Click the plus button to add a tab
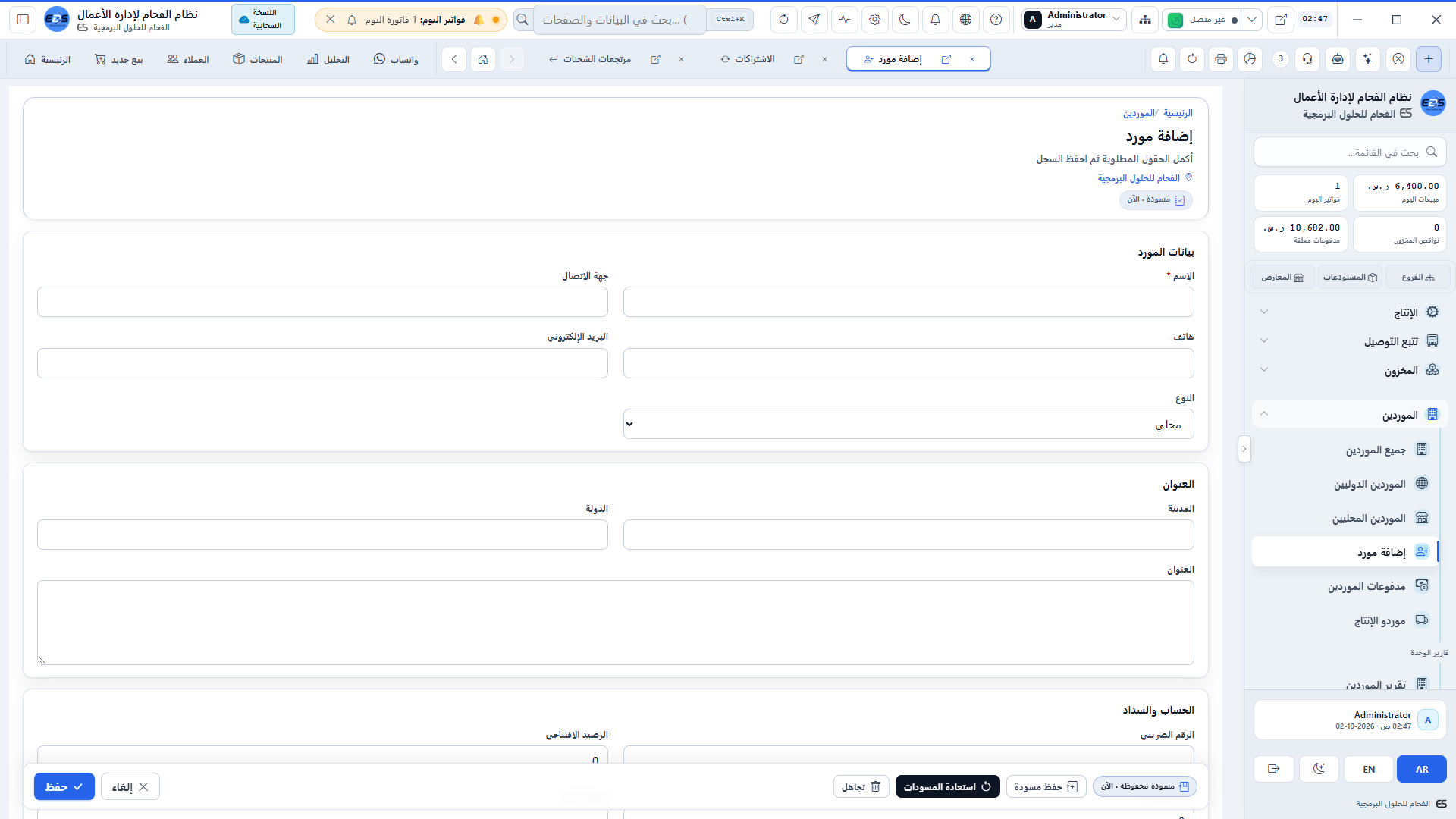This screenshot has height=819, width=1456. 1429,59
